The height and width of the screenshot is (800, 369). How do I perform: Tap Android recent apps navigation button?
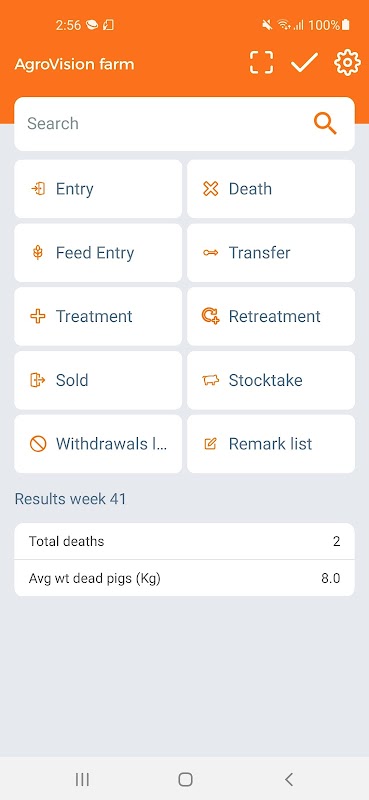point(82,779)
